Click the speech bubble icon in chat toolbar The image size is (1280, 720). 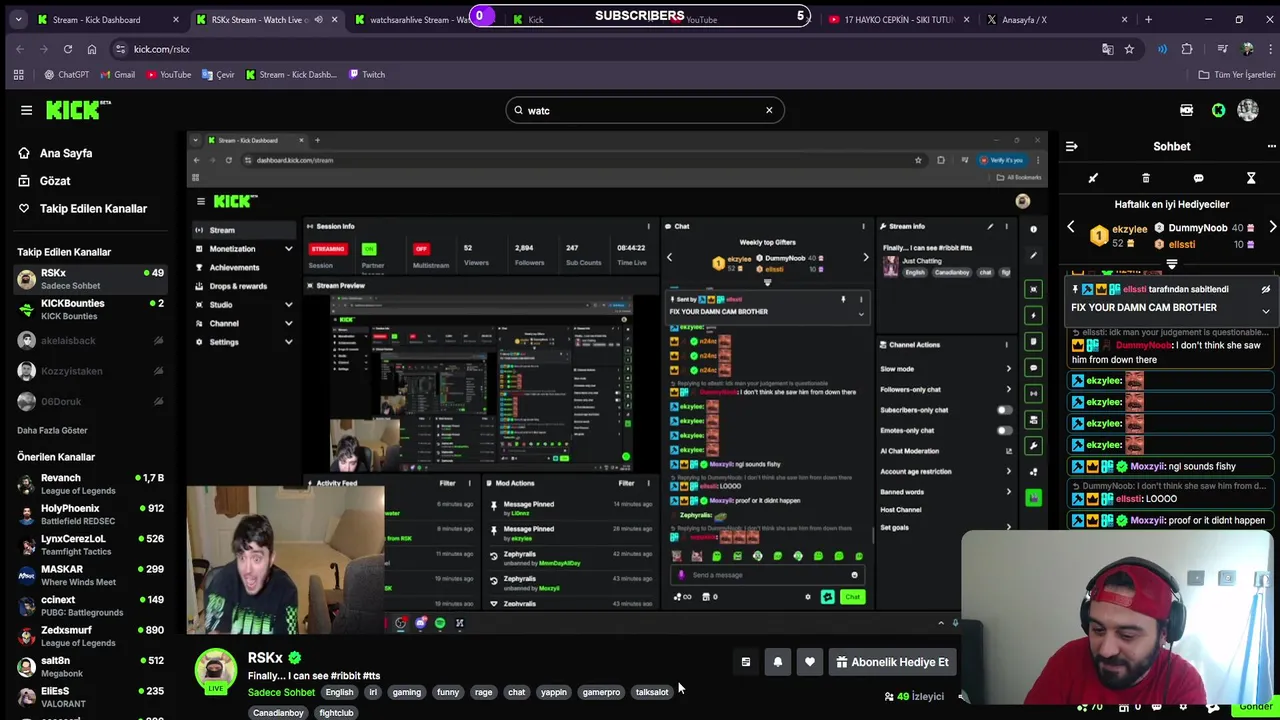click(x=1198, y=178)
